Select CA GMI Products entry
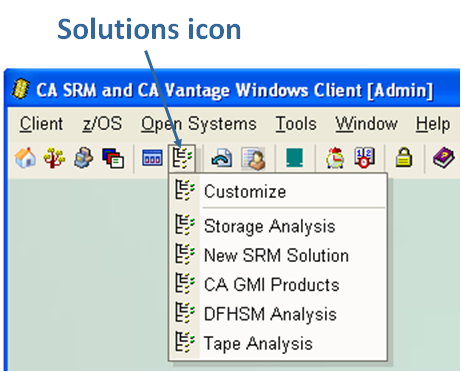Image resolution: width=461 pixels, height=372 pixels. [278, 285]
